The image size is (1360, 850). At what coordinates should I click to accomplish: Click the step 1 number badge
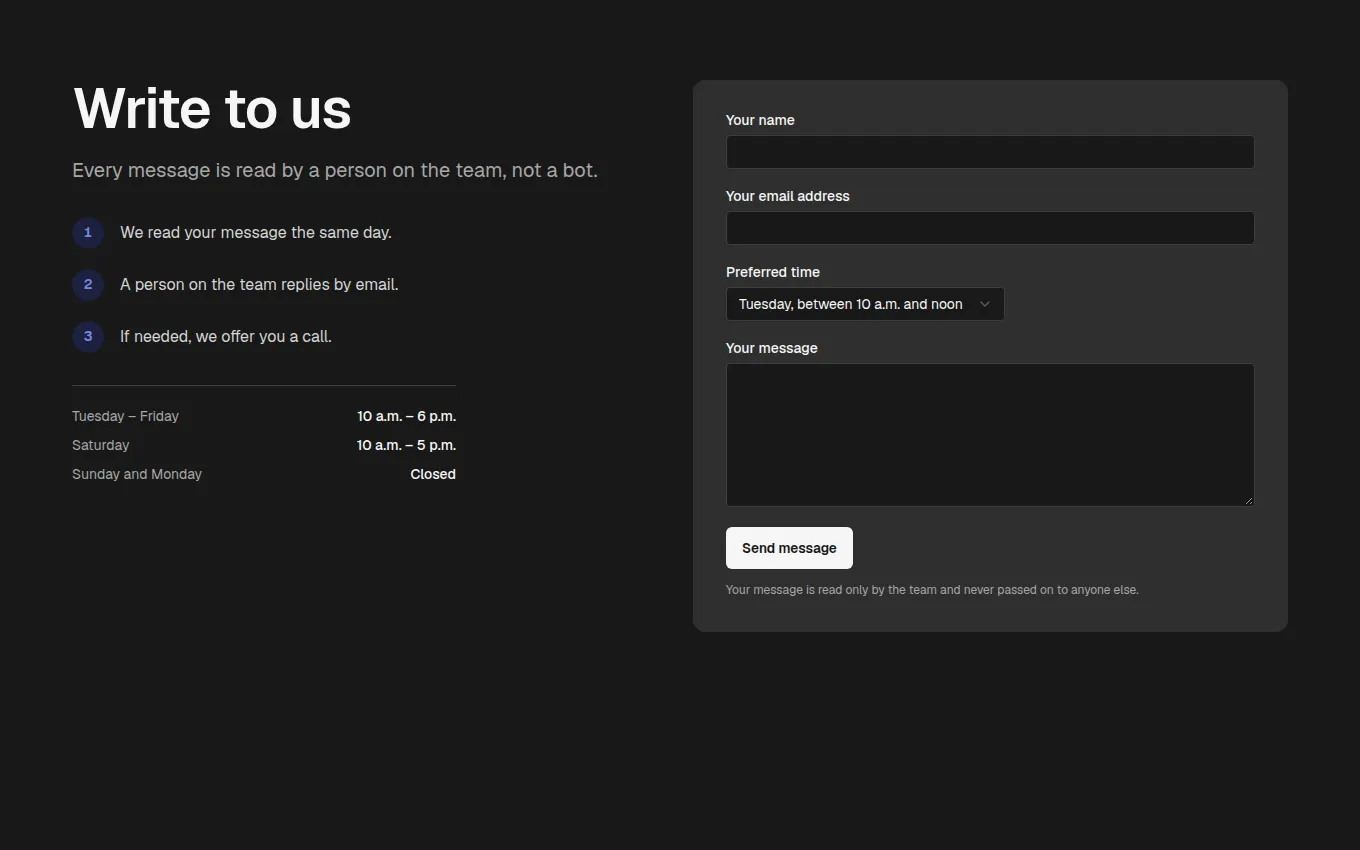coord(88,233)
